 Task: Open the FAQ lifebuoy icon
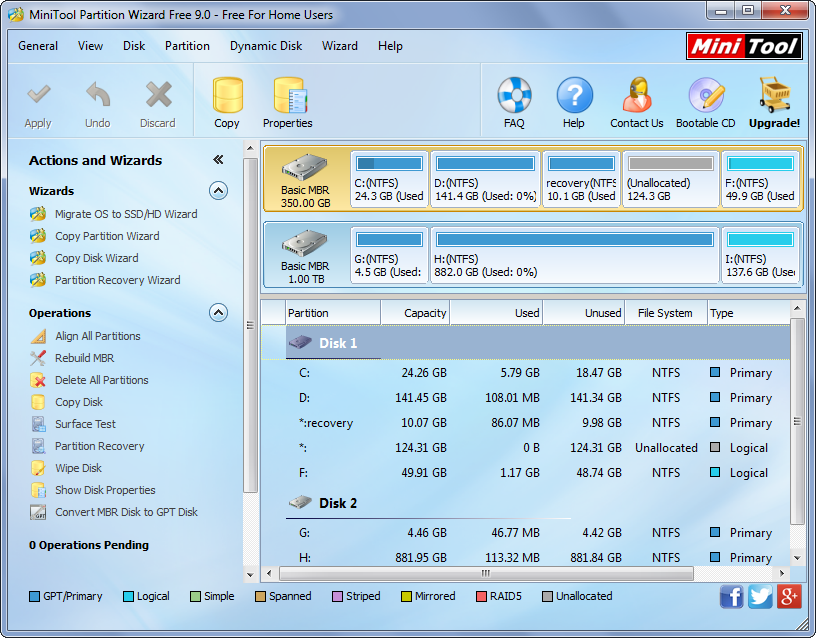coord(514,95)
